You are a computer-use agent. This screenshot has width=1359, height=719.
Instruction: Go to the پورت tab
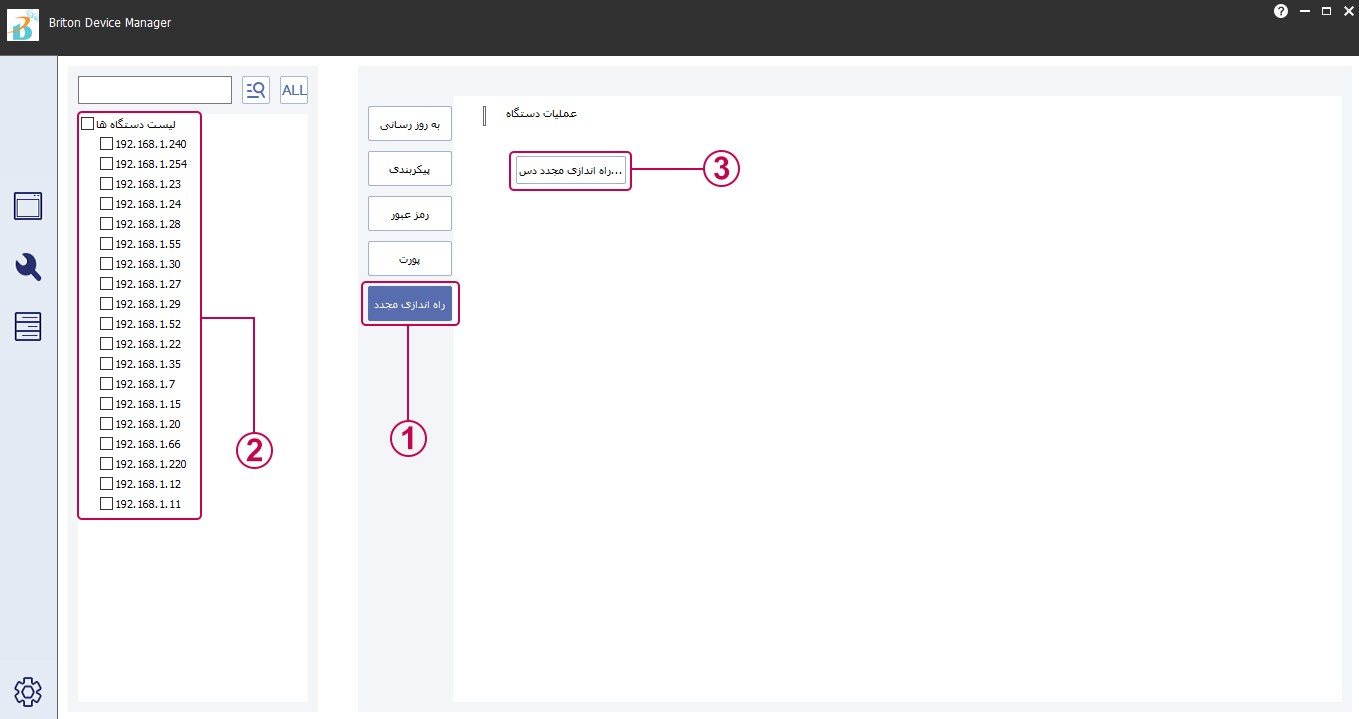(410, 259)
